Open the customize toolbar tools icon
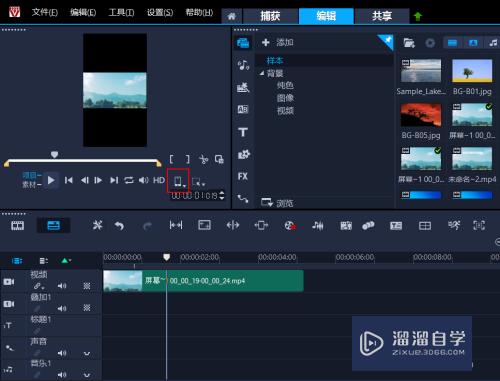 97,226
